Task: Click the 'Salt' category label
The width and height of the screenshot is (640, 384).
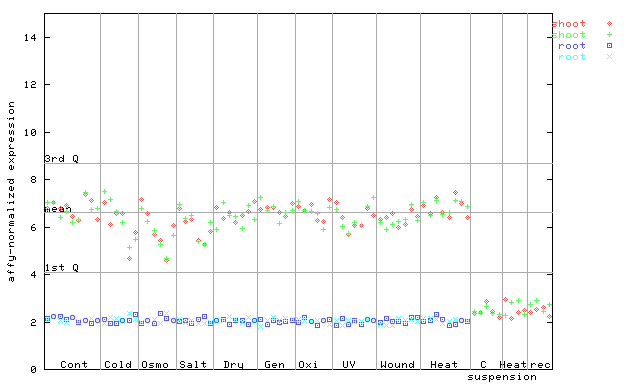Action: click(x=193, y=364)
